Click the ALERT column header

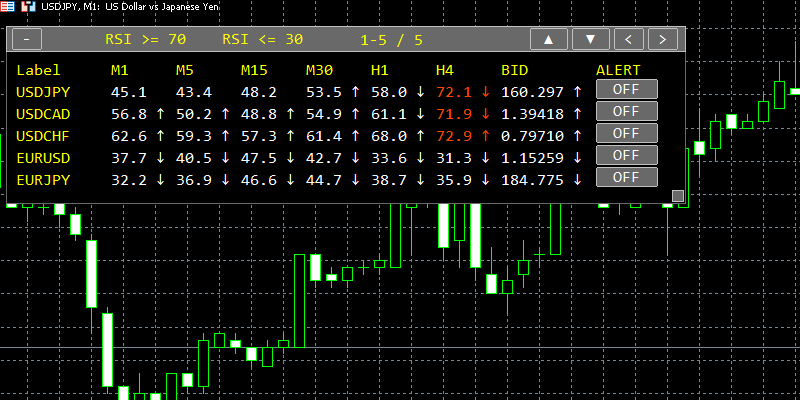[x=618, y=70]
